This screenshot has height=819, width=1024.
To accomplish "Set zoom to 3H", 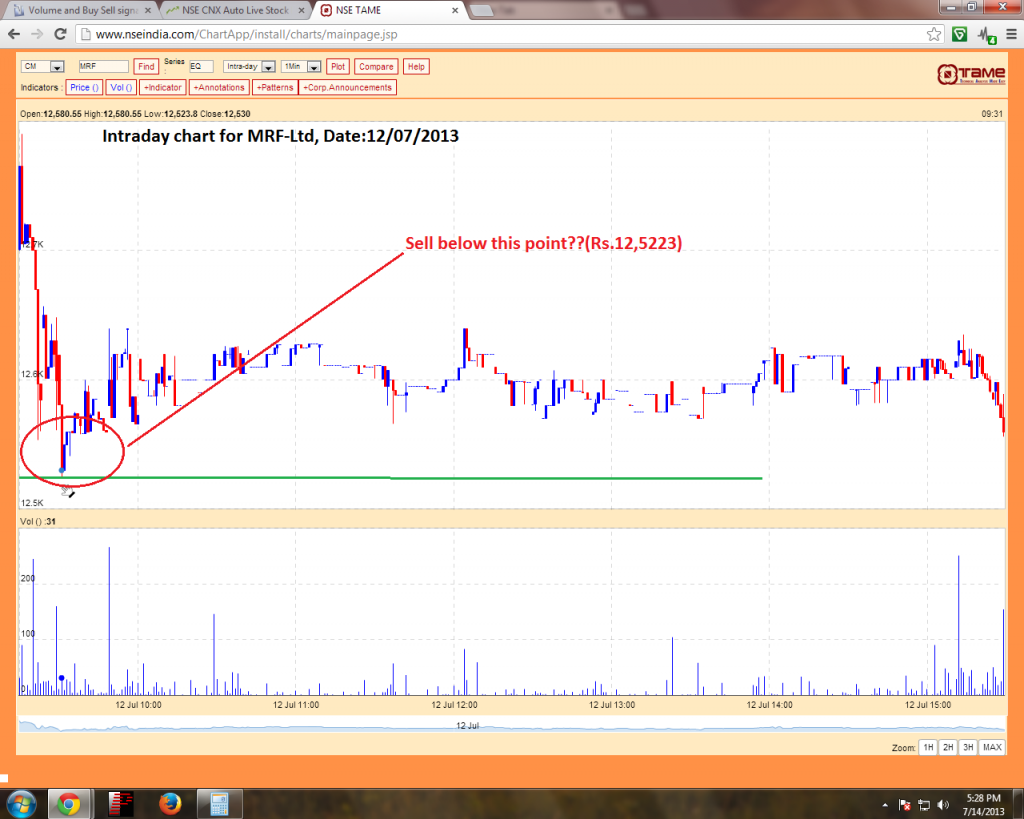I will [x=968, y=747].
